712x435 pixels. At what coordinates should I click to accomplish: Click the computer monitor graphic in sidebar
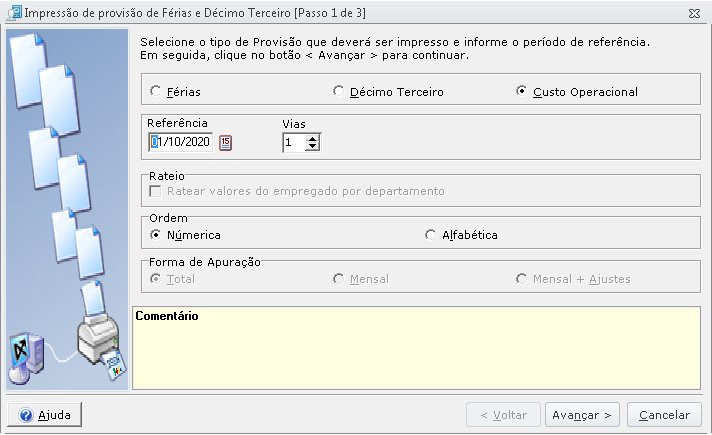25,358
